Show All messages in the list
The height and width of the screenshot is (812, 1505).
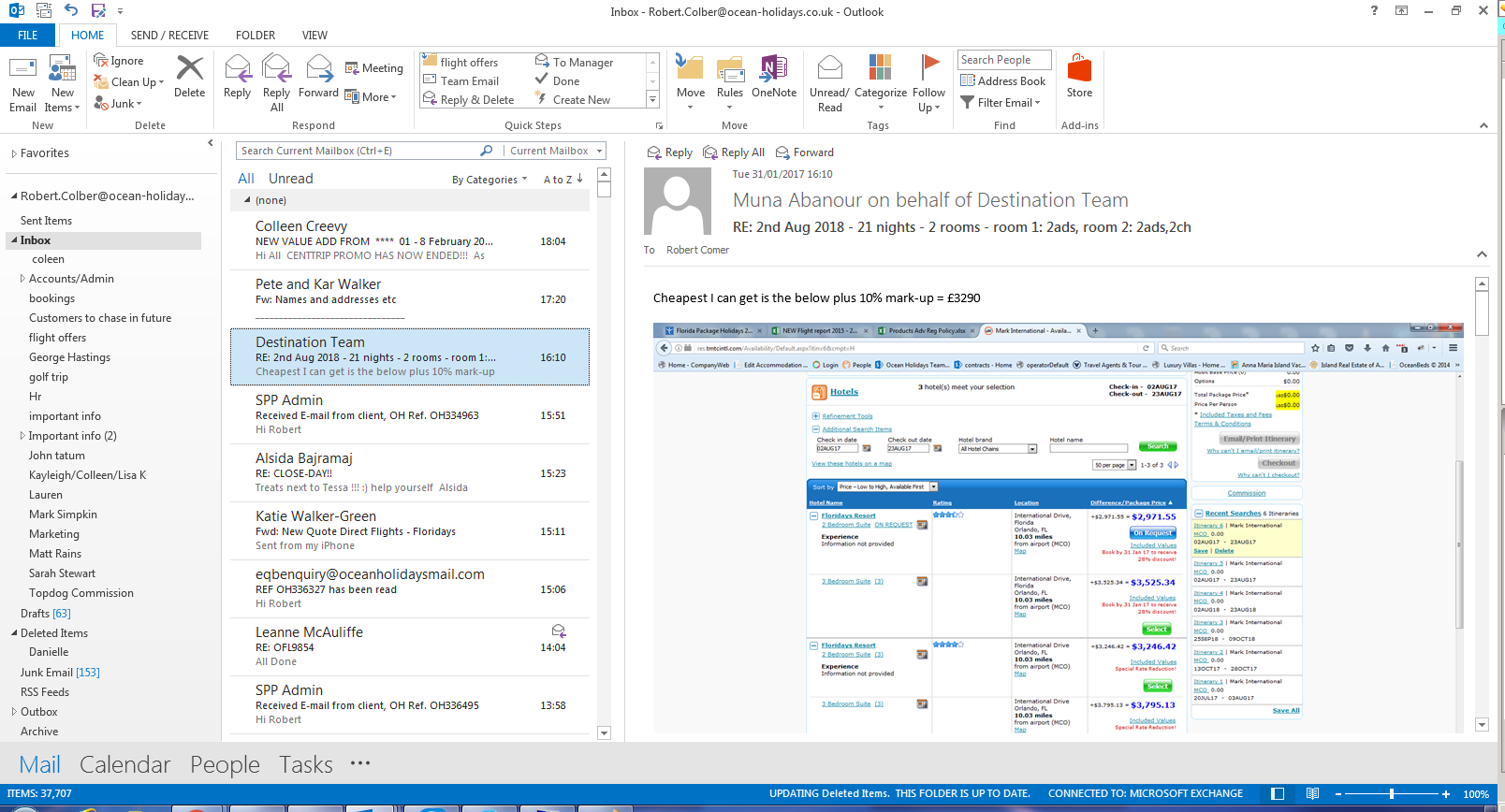point(246,179)
